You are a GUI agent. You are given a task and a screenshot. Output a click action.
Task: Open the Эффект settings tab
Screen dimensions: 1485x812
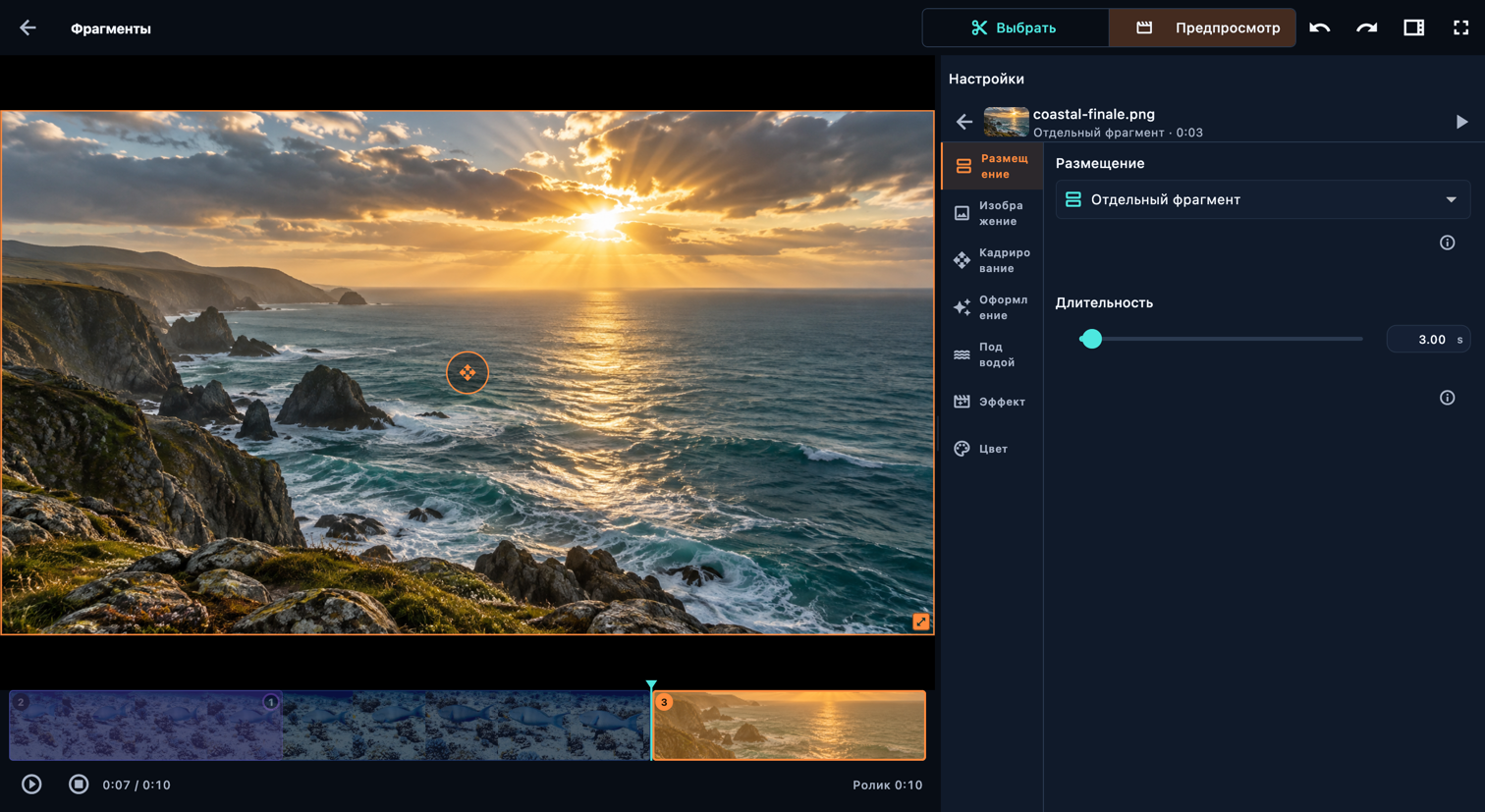992,402
